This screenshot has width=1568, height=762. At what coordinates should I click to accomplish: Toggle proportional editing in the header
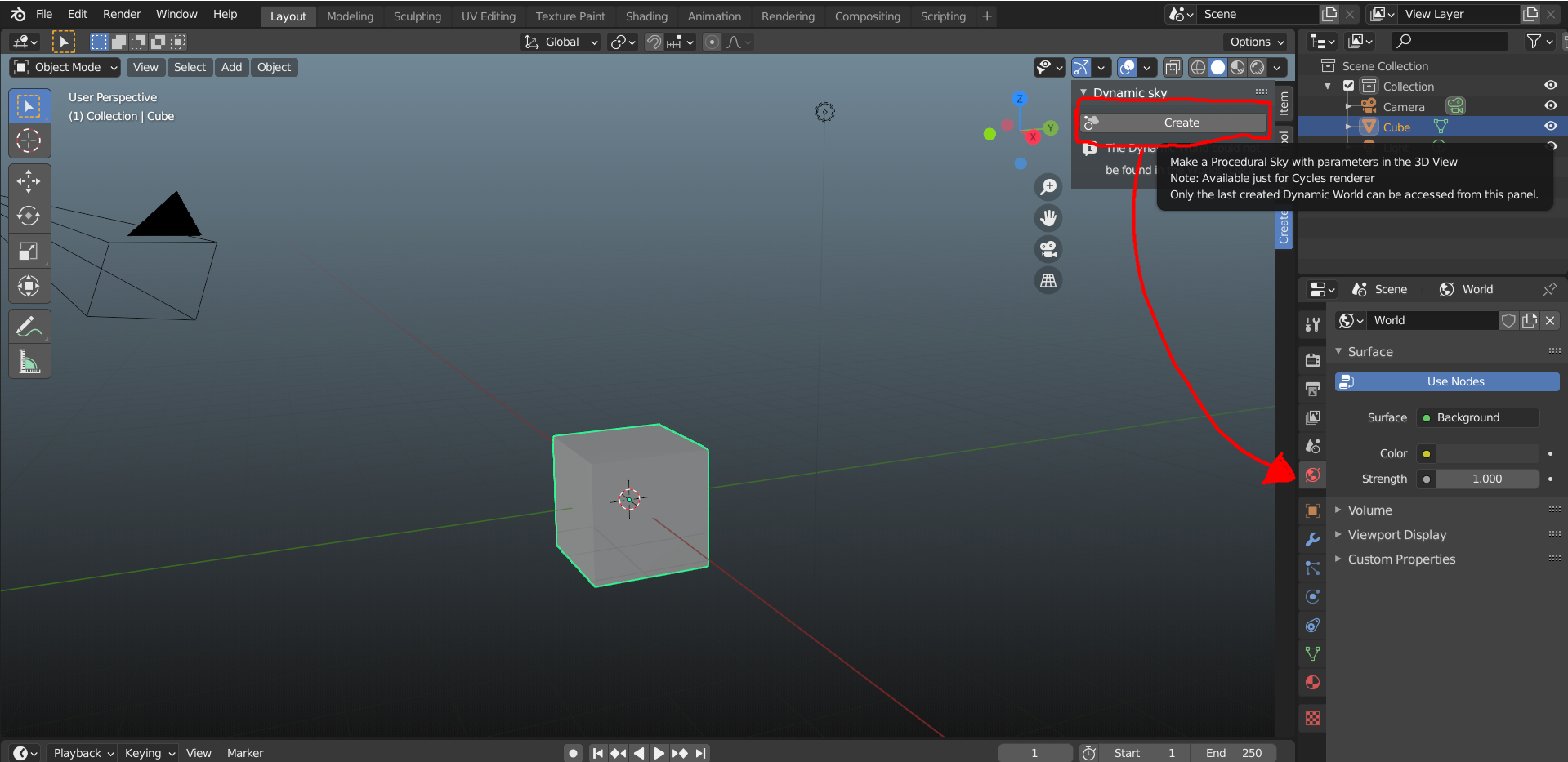(x=713, y=42)
